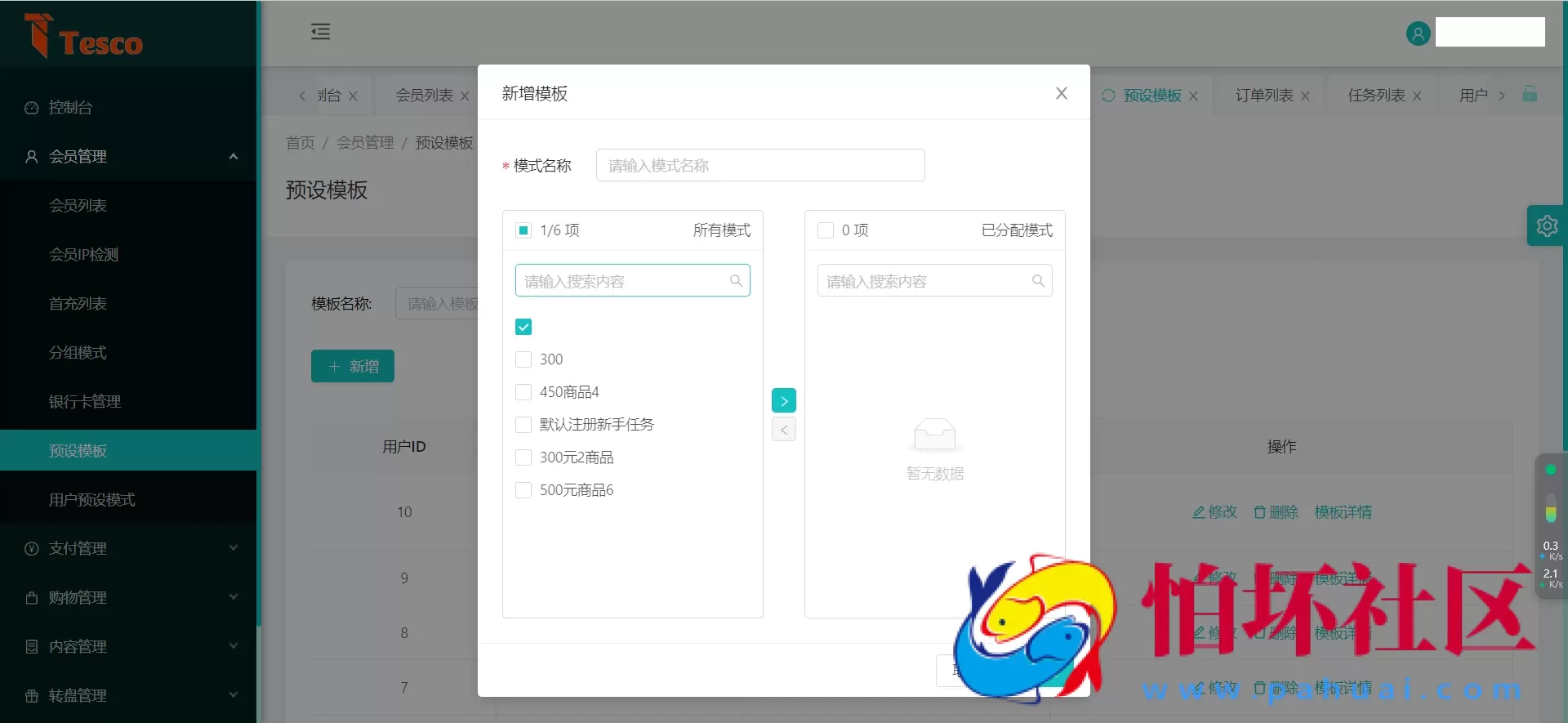
Task: Click 会员管理 breadcrumb link
Action: 365,143
